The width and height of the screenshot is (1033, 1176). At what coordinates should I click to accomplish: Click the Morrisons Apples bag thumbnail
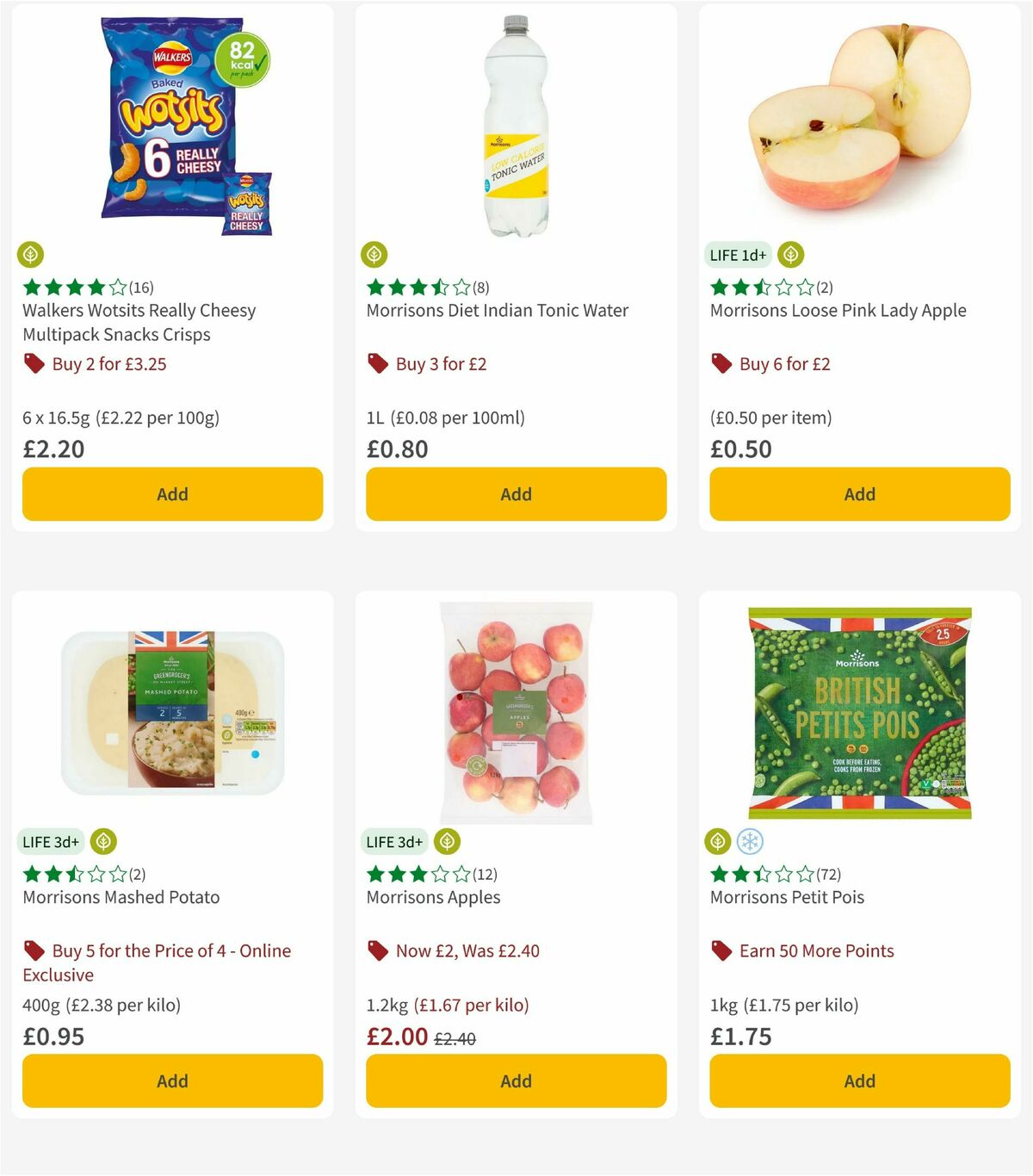click(515, 711)
